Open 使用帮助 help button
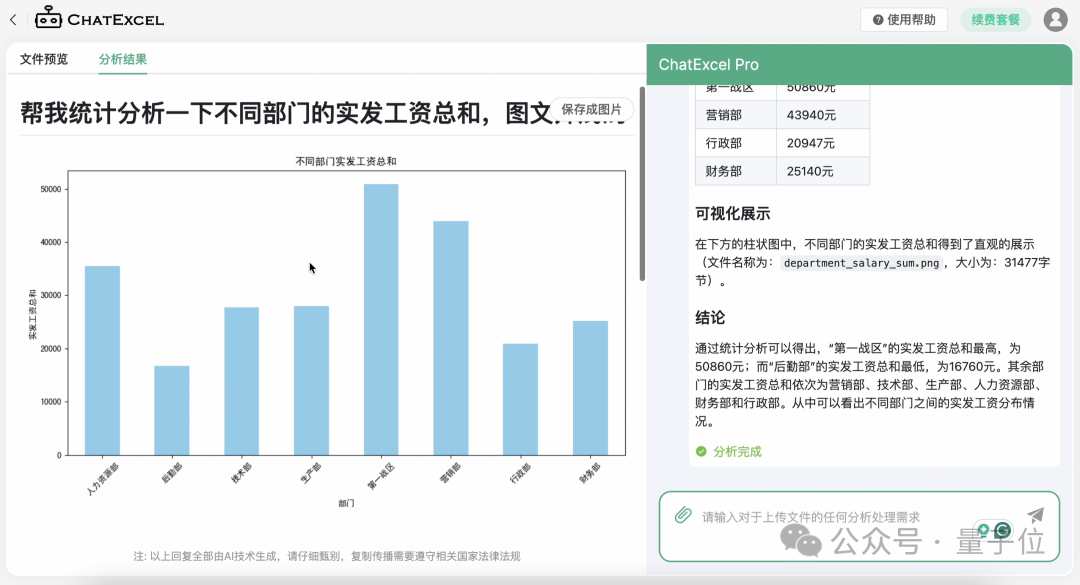Viewport: 1080px width, 585px height. pos(904,20)
